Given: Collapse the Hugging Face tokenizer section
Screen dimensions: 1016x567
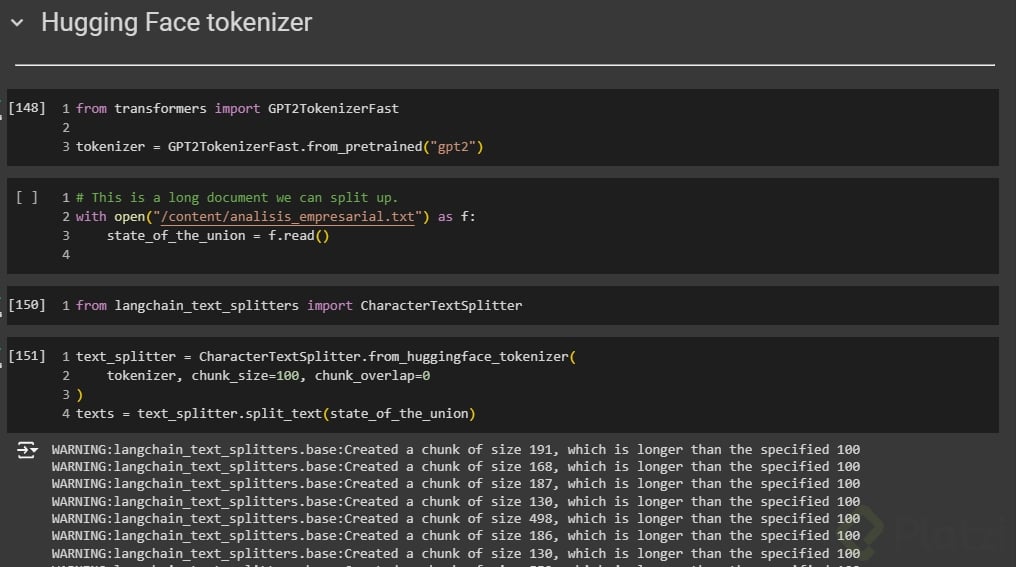Looking at the screenshot, I should click(17, 23).
